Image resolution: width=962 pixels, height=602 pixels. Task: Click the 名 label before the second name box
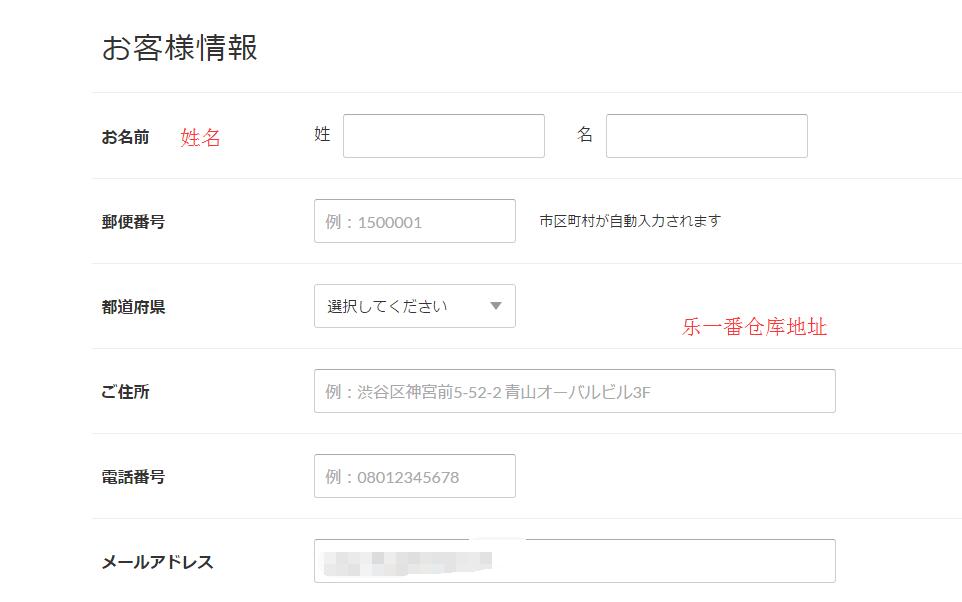click(585, 134)
